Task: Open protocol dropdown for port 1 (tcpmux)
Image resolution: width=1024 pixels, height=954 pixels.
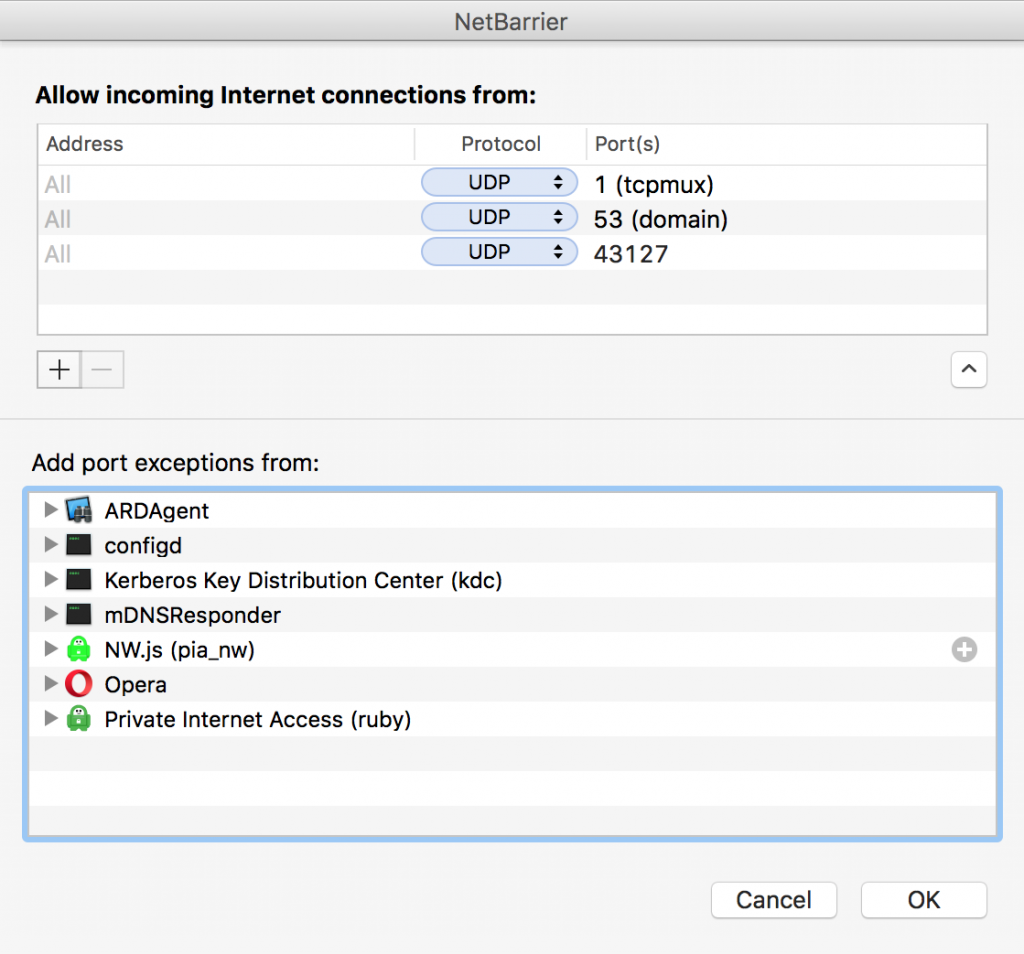Action: coord(499,182)
